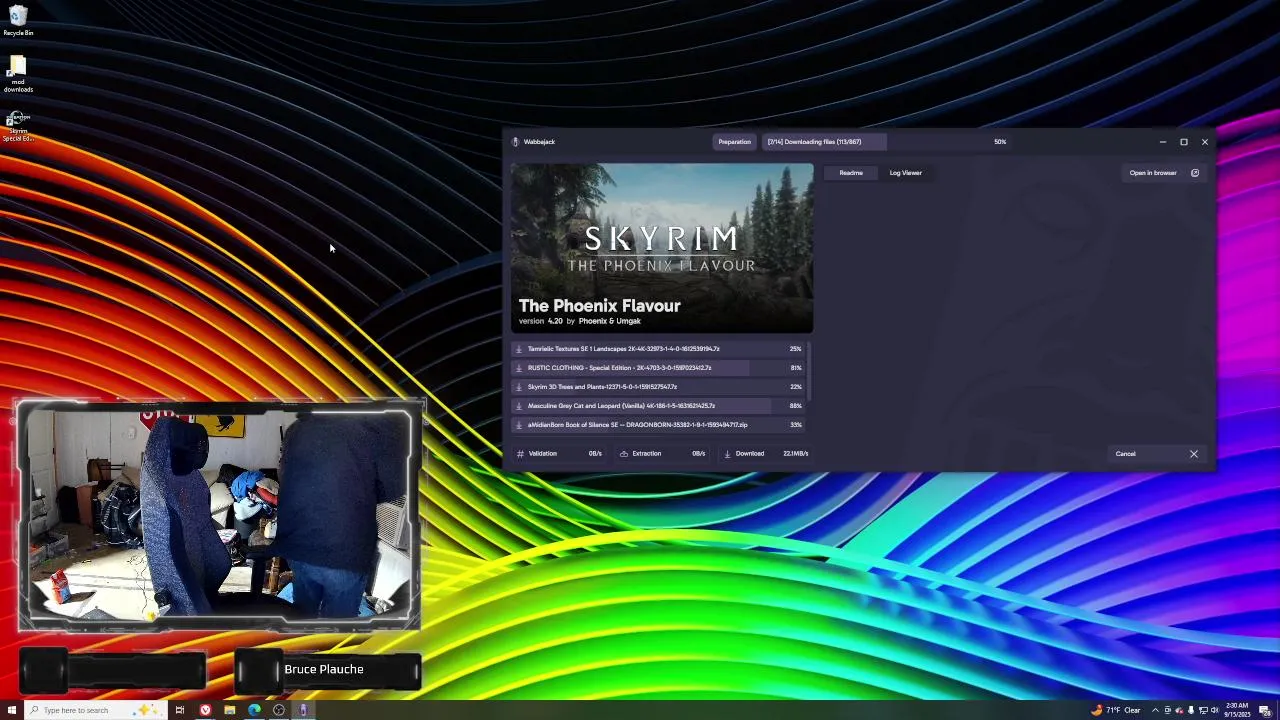The image size is (1280, 720).
Task: Click the Copilot sparkle icon in search box
Action: (147, 710)
